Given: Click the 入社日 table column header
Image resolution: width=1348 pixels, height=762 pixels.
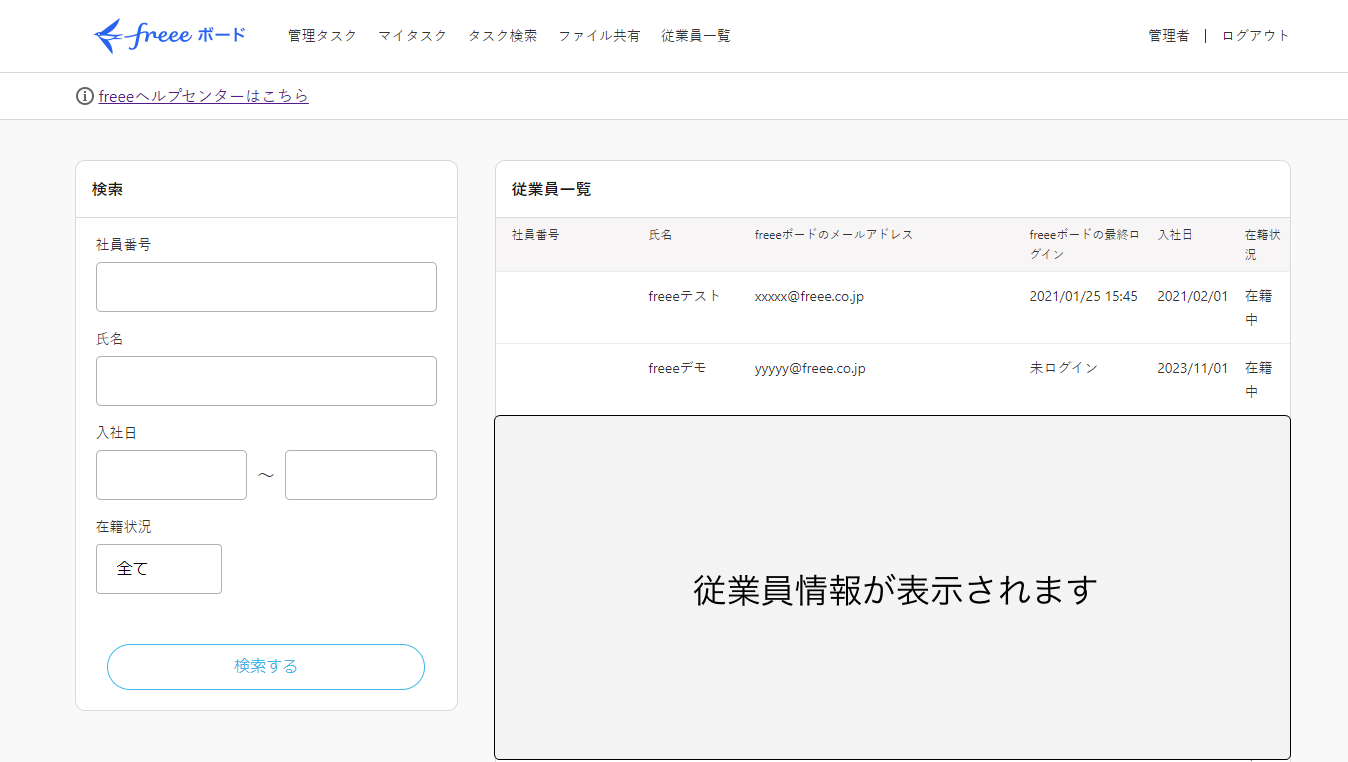Looking at the screenshot, I should click(x=1175, y=235).
